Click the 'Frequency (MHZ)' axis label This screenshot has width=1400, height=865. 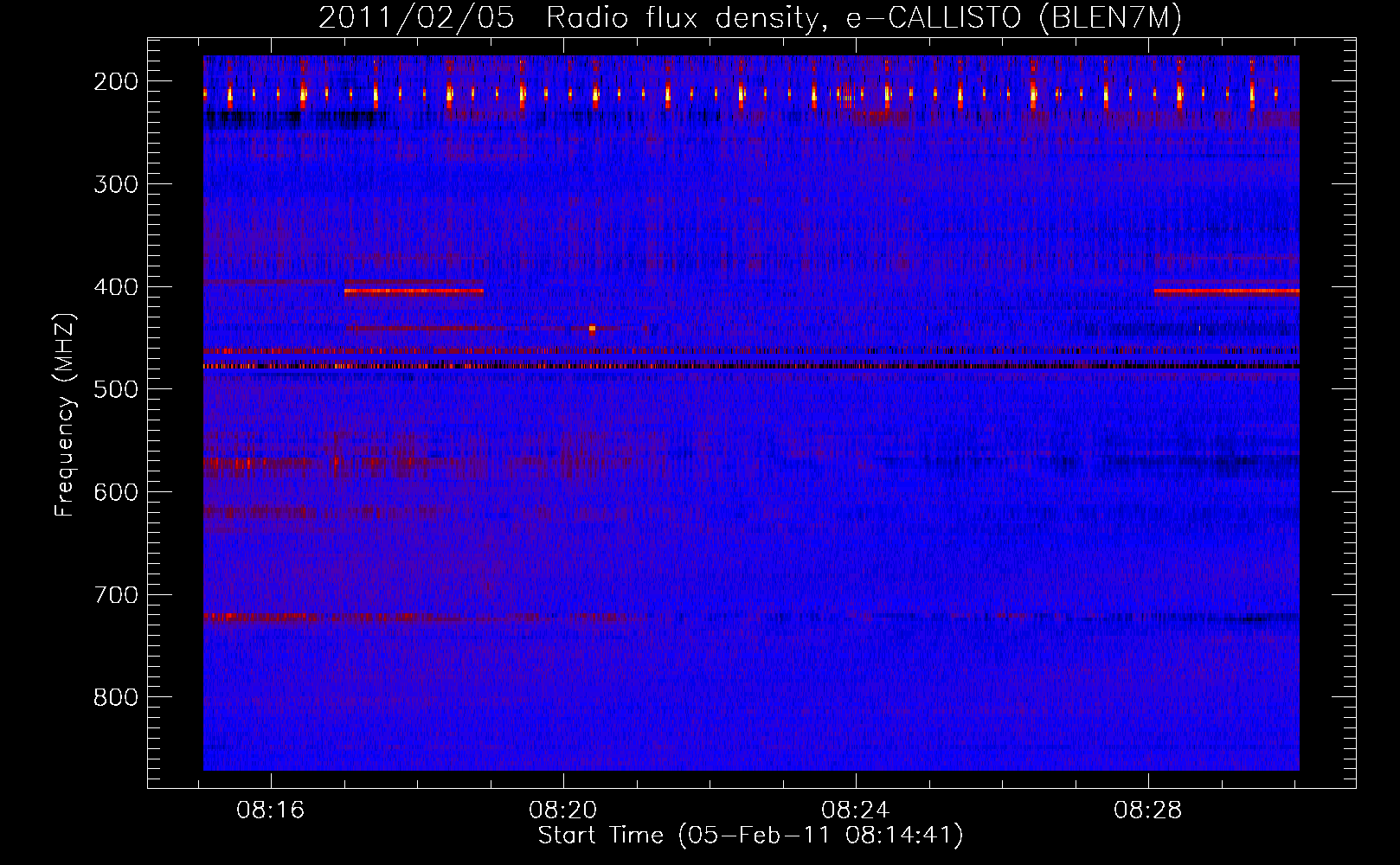65,414
